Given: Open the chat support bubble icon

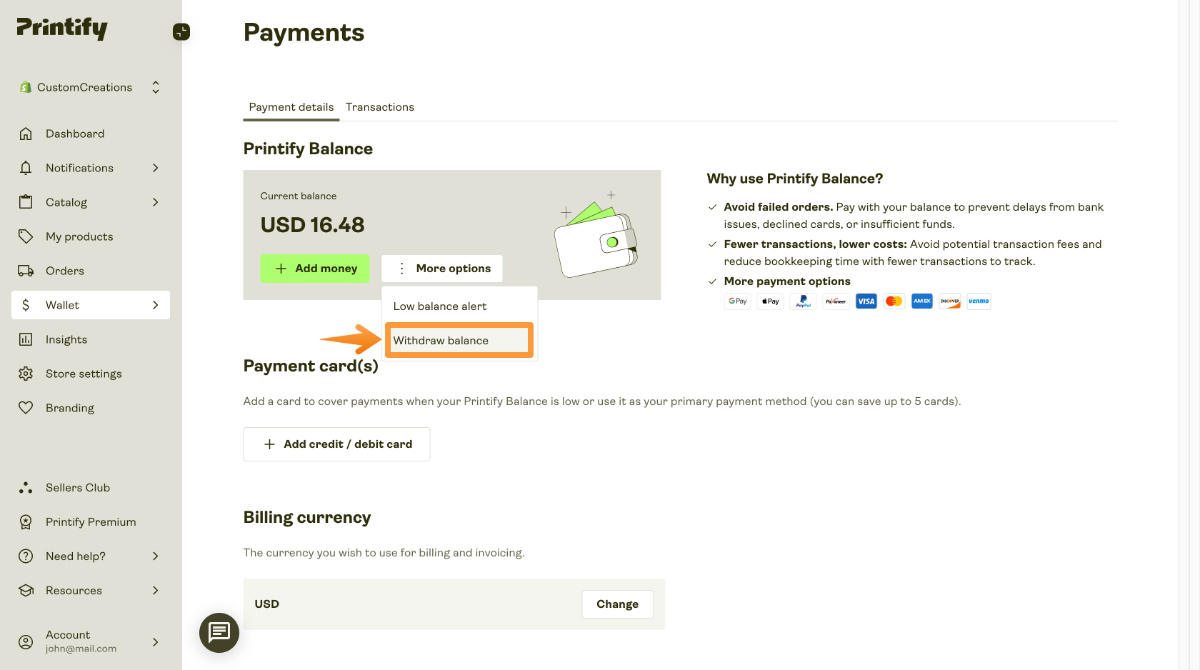Looking at the screenshot, I should pos(218,632).
